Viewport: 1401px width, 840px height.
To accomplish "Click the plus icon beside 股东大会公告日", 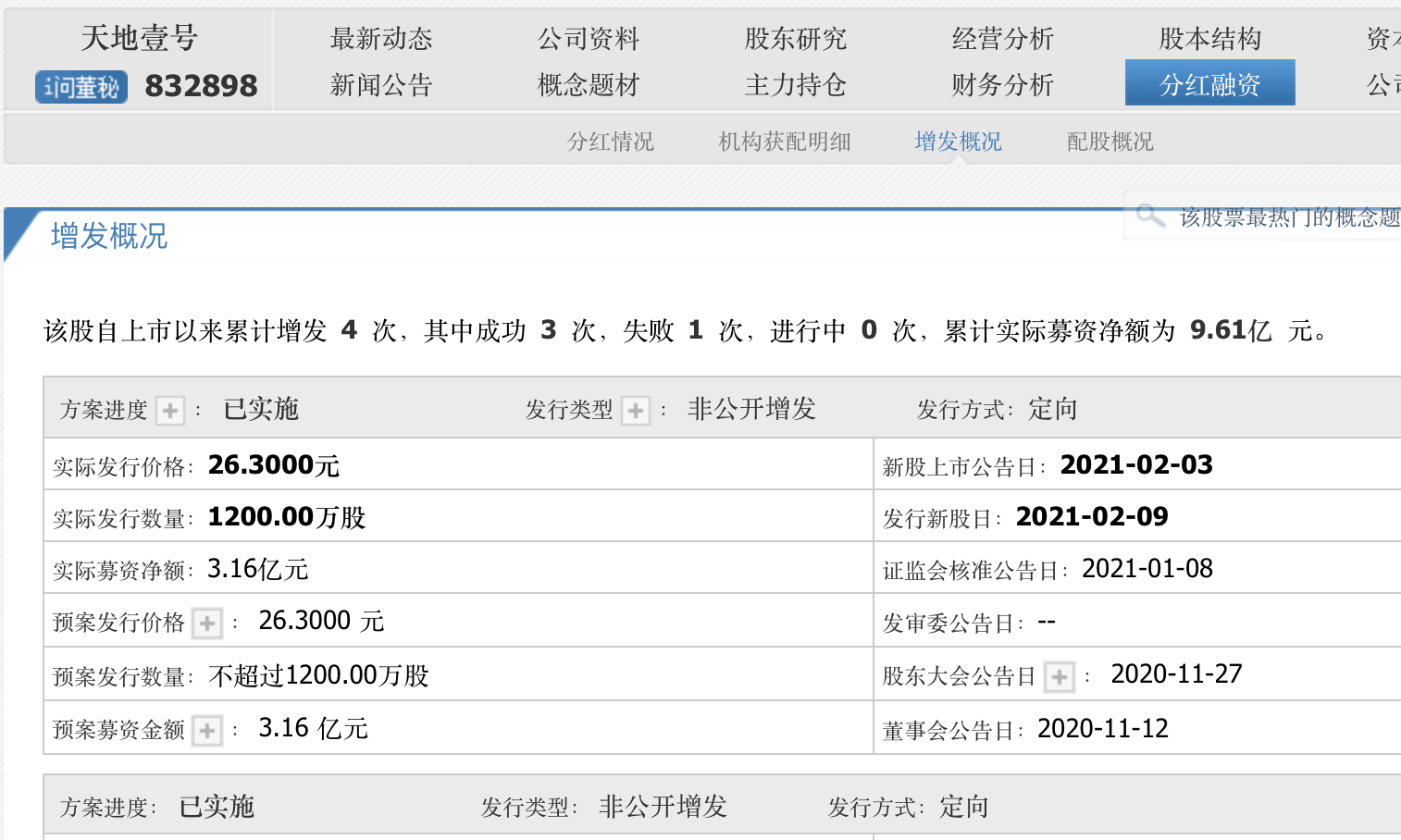I will [x=1060, y=677].
